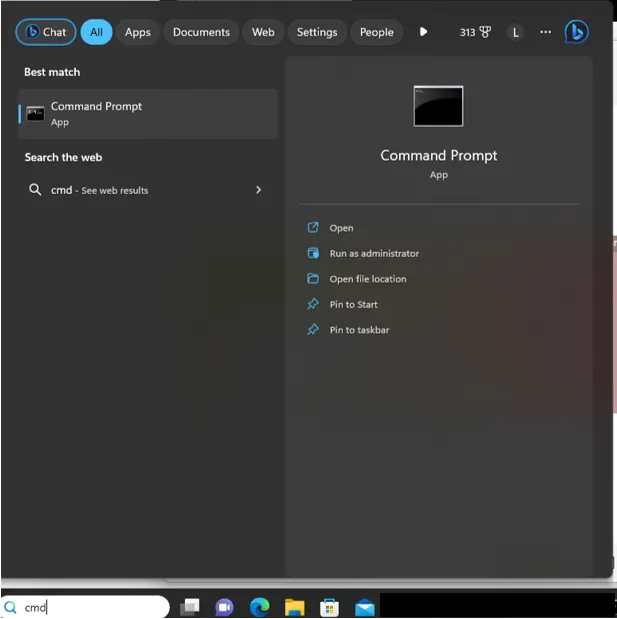
Task: Expand the cmd web results chevron
Action: [x=259, y=190]
